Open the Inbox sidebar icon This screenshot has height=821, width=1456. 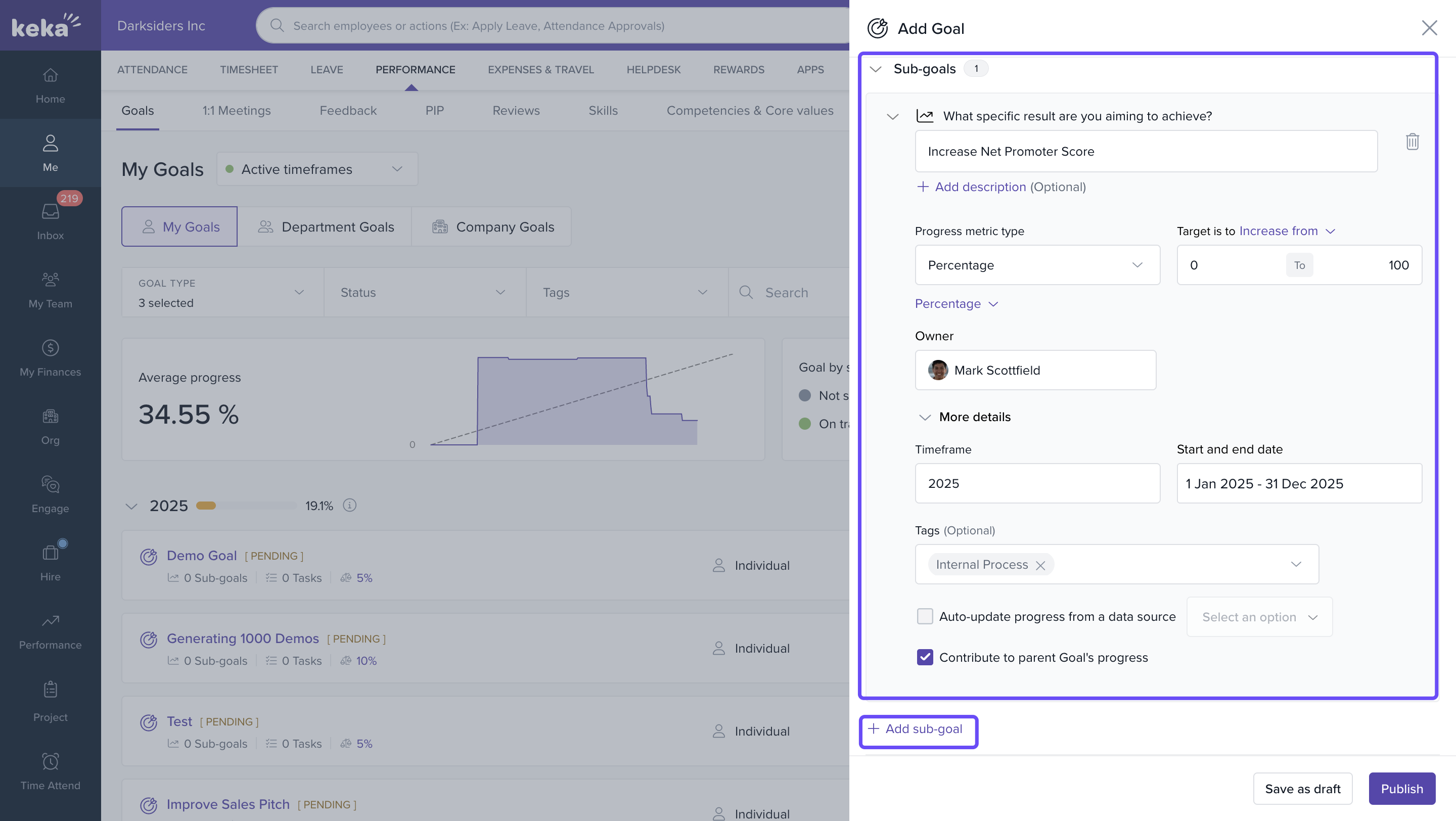[51, 220]
